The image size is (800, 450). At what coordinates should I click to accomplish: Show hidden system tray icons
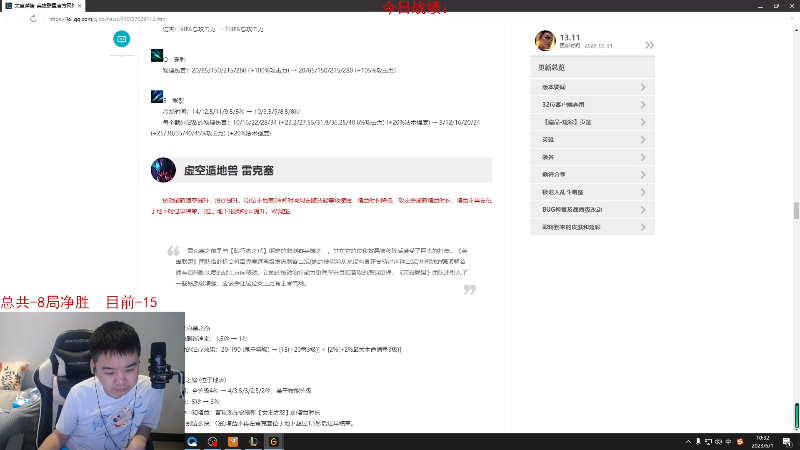click(x=688, y=442)
